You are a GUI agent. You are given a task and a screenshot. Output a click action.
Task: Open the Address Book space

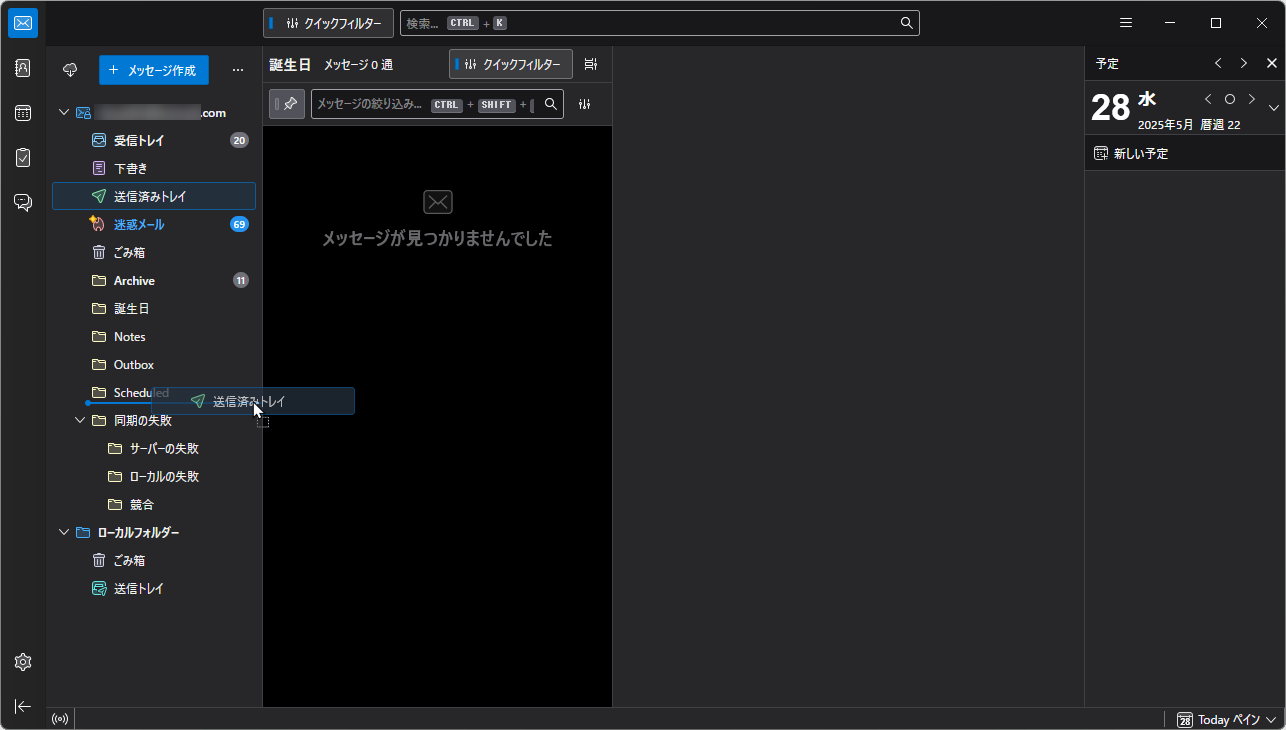(x=22, y=68)
